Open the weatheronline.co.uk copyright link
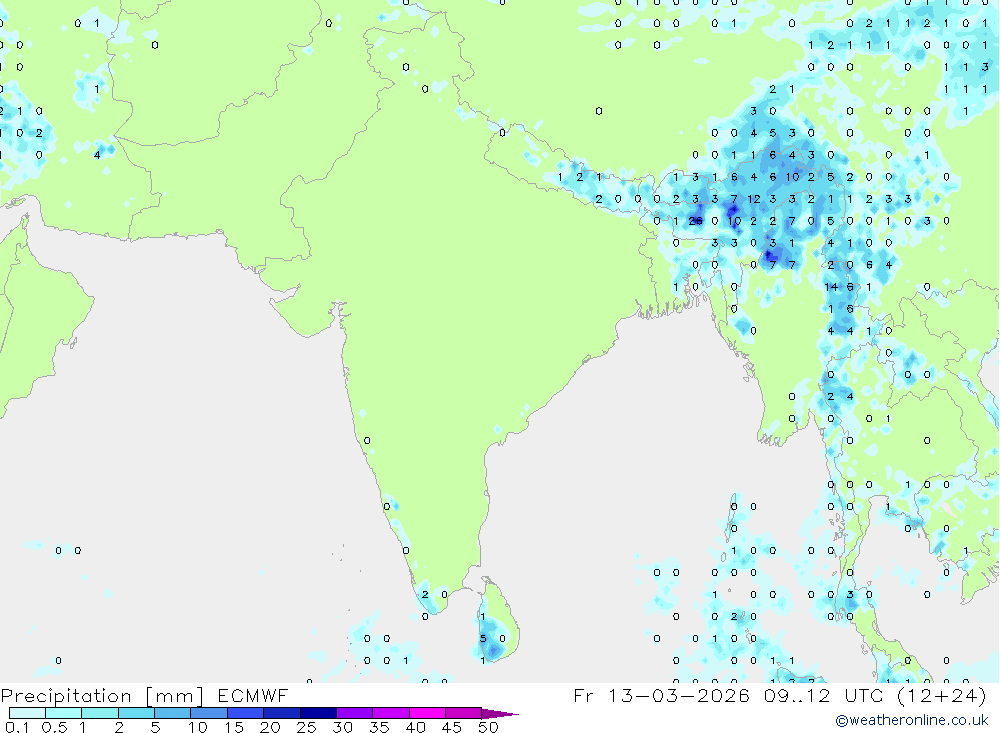This screenshot has height=733, width=1000. [x=912, y=720]
